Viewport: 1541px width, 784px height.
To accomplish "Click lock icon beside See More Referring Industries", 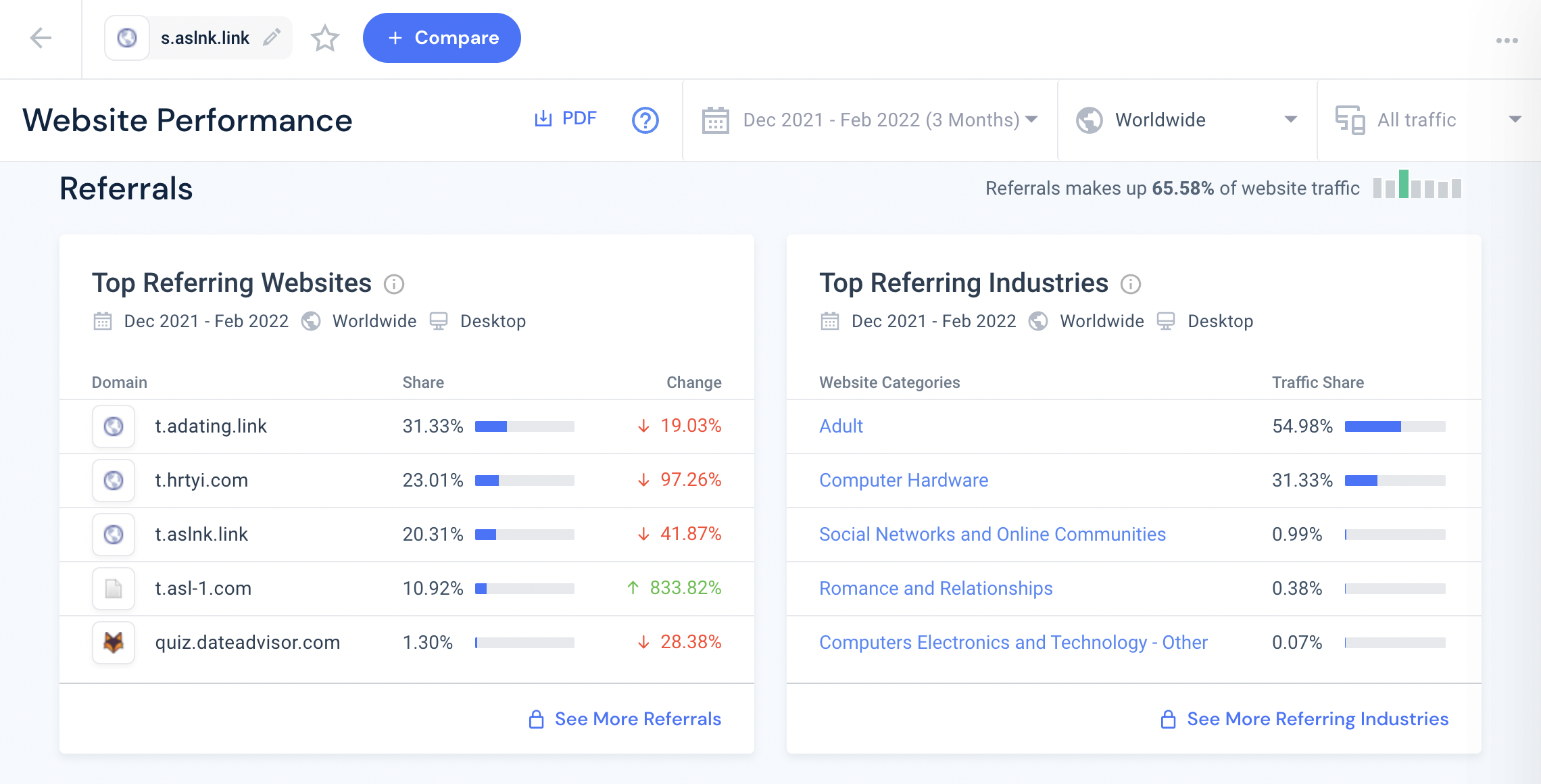I will [1168, 719].
